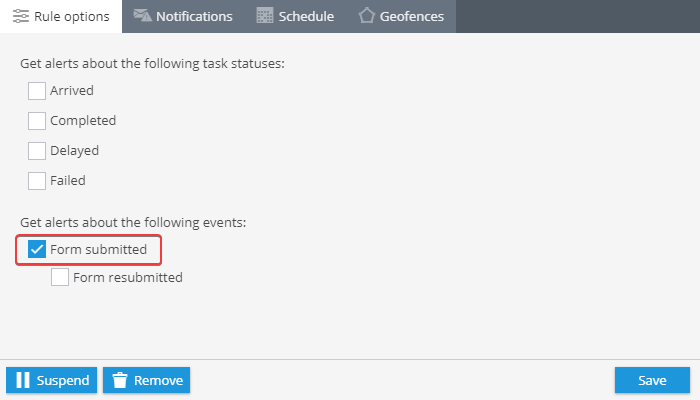Click the trash can icon on Remove
700x400 pixels.
[x=120, y=380]
